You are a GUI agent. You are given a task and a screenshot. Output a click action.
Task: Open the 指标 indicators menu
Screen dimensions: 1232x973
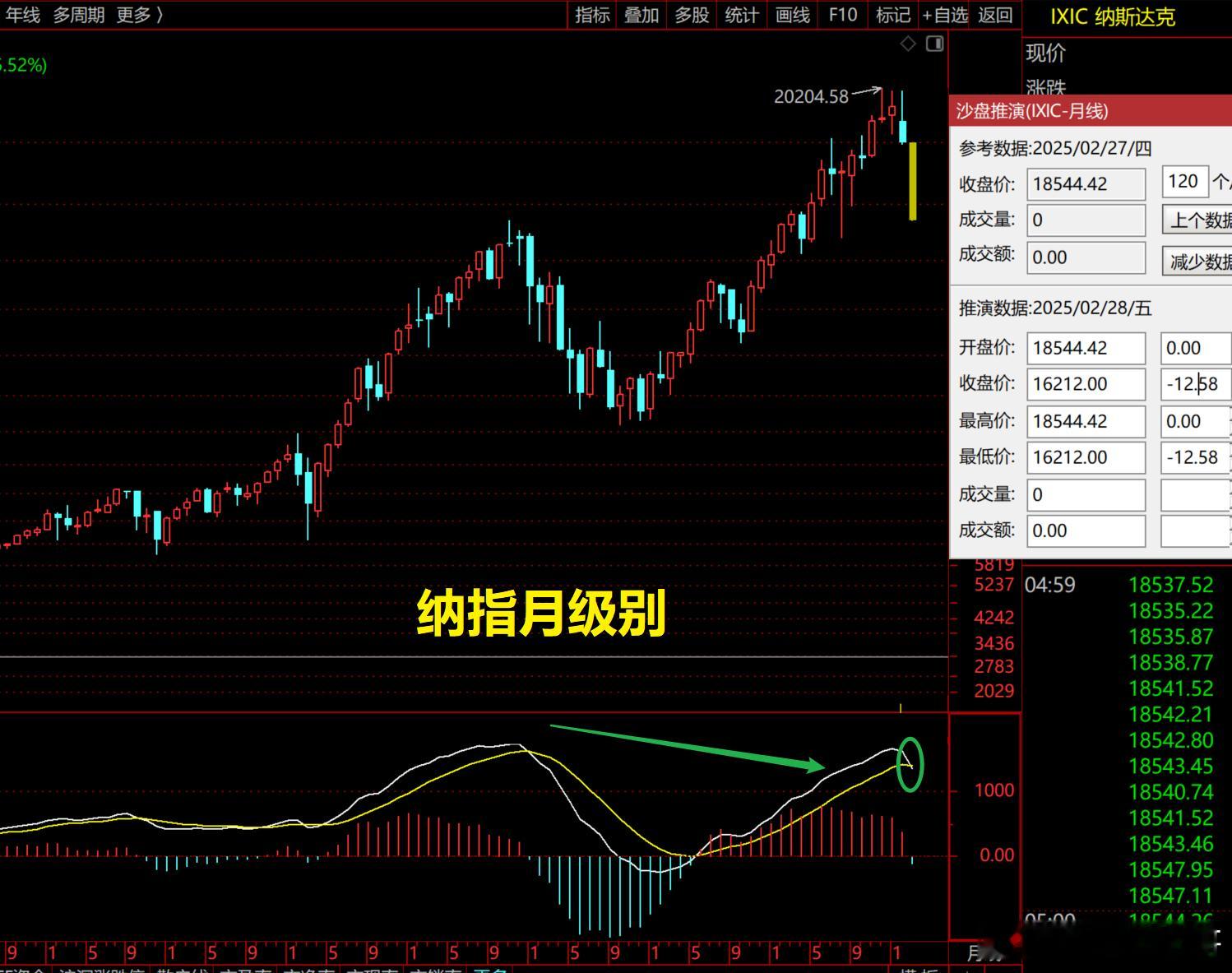click(592, 15)
